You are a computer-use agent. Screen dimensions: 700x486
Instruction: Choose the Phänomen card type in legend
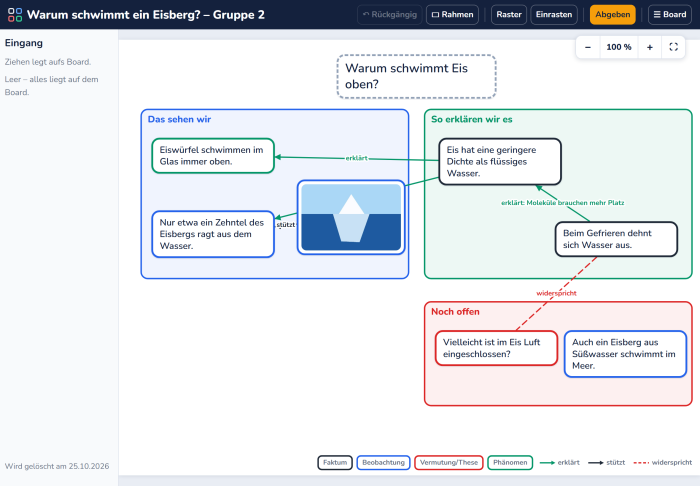tap(510, 462)
